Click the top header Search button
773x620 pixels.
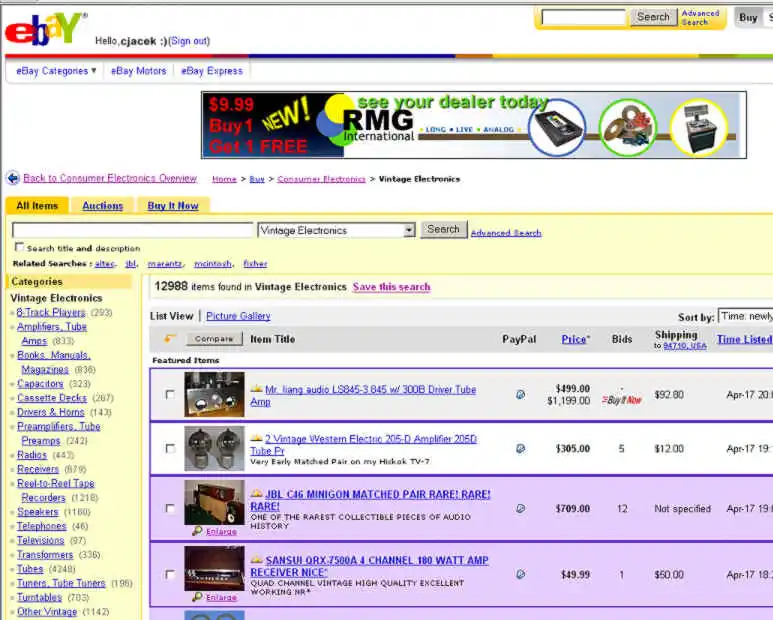point(653,17)
